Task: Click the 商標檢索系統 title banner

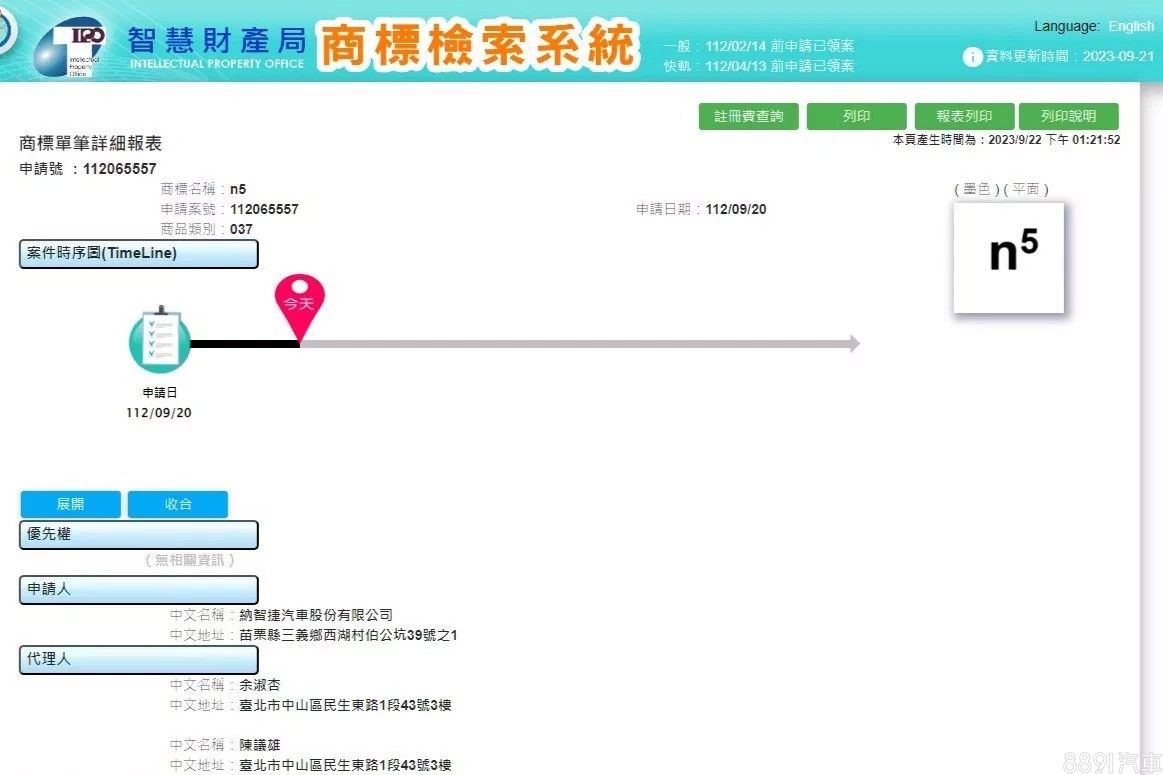Action: (478, 45)
